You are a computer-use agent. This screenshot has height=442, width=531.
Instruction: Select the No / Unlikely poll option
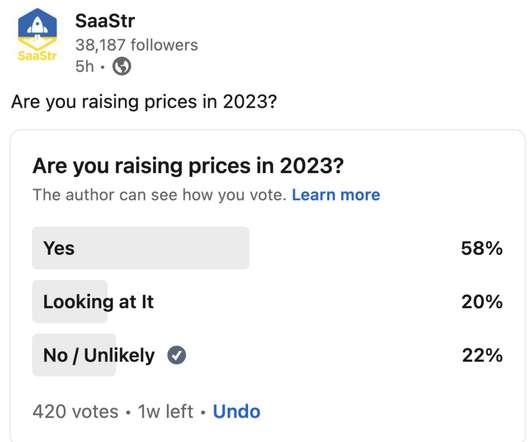click(x=268, y=355)
